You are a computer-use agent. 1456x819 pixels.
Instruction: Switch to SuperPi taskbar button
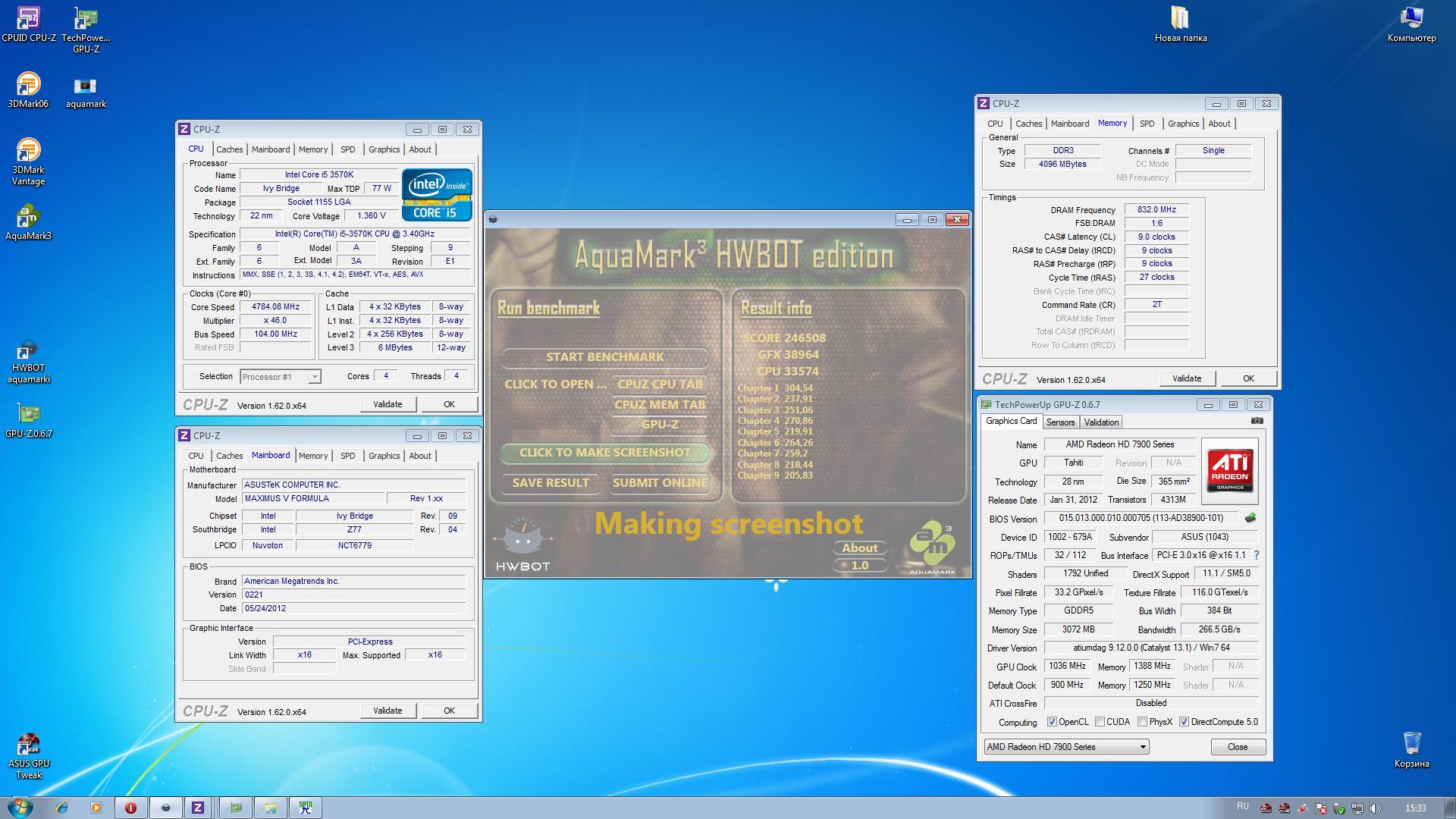pos(306,808)
